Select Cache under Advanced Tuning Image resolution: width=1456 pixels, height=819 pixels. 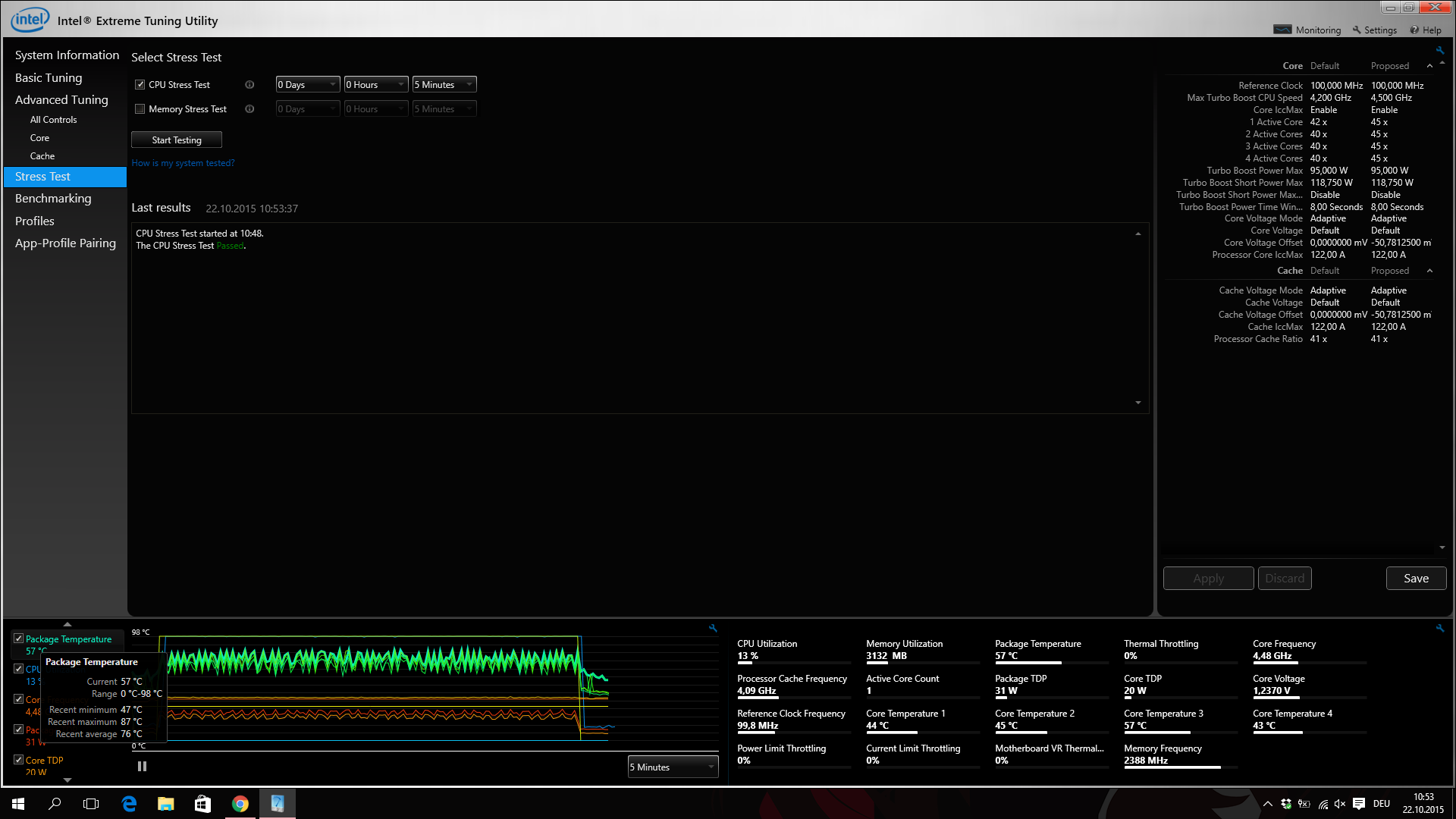(x=42, y=156)
